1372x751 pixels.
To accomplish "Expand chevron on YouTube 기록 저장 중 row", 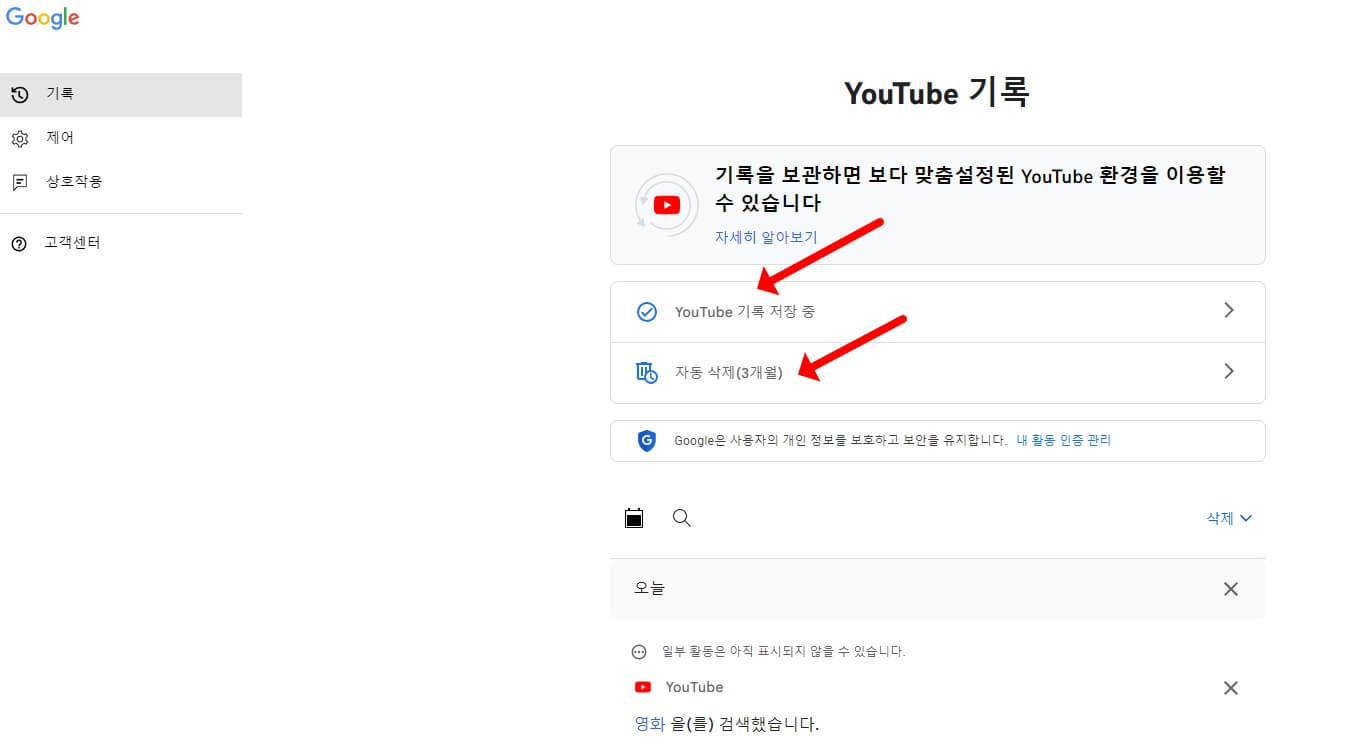I will point(1229,311).
